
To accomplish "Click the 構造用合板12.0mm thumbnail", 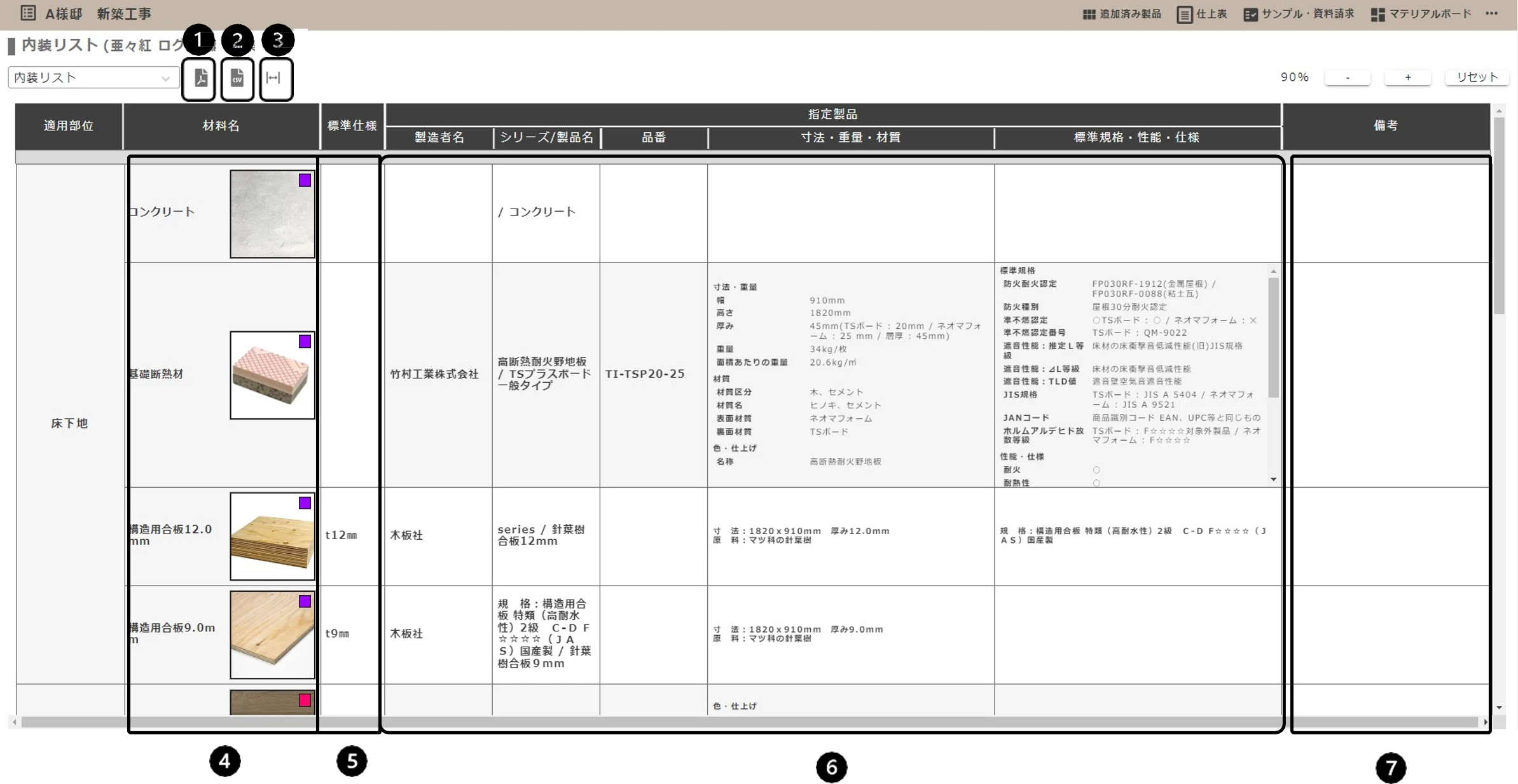I will pos(272,536).
